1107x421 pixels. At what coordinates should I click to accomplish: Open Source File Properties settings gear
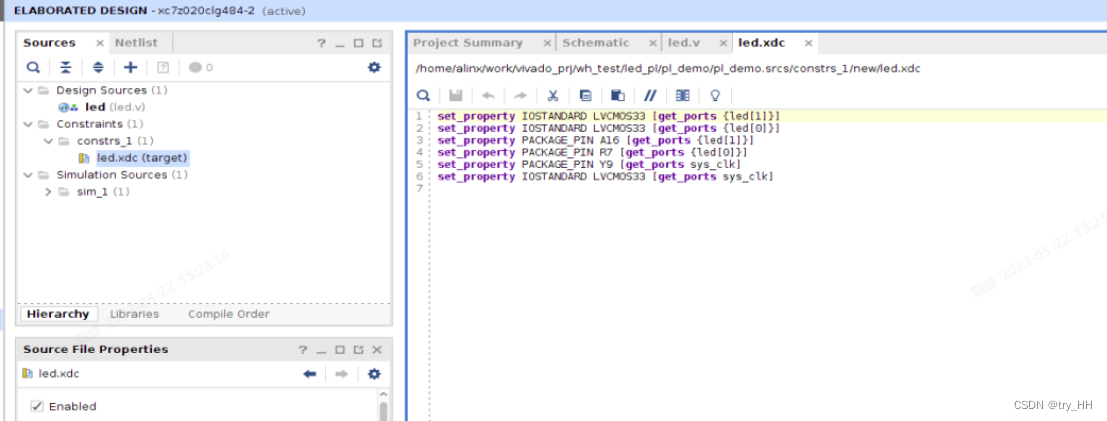374,374
